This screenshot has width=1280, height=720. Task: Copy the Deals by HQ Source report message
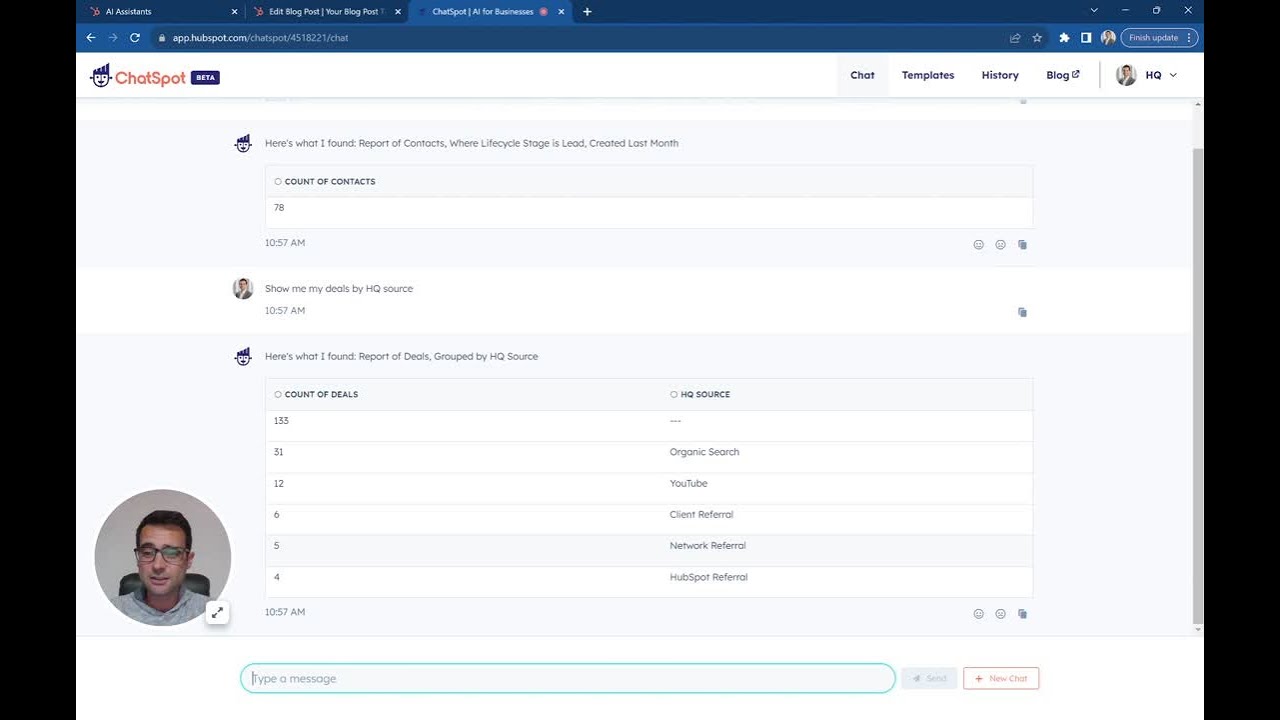point(1022,614)
